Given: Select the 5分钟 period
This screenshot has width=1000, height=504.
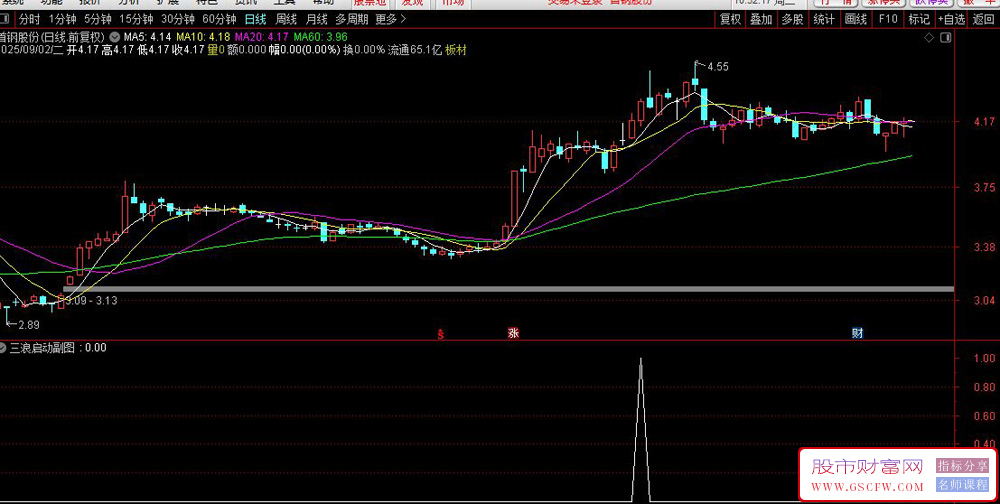Looking at the screenshot, I should [x=98, y=19].
